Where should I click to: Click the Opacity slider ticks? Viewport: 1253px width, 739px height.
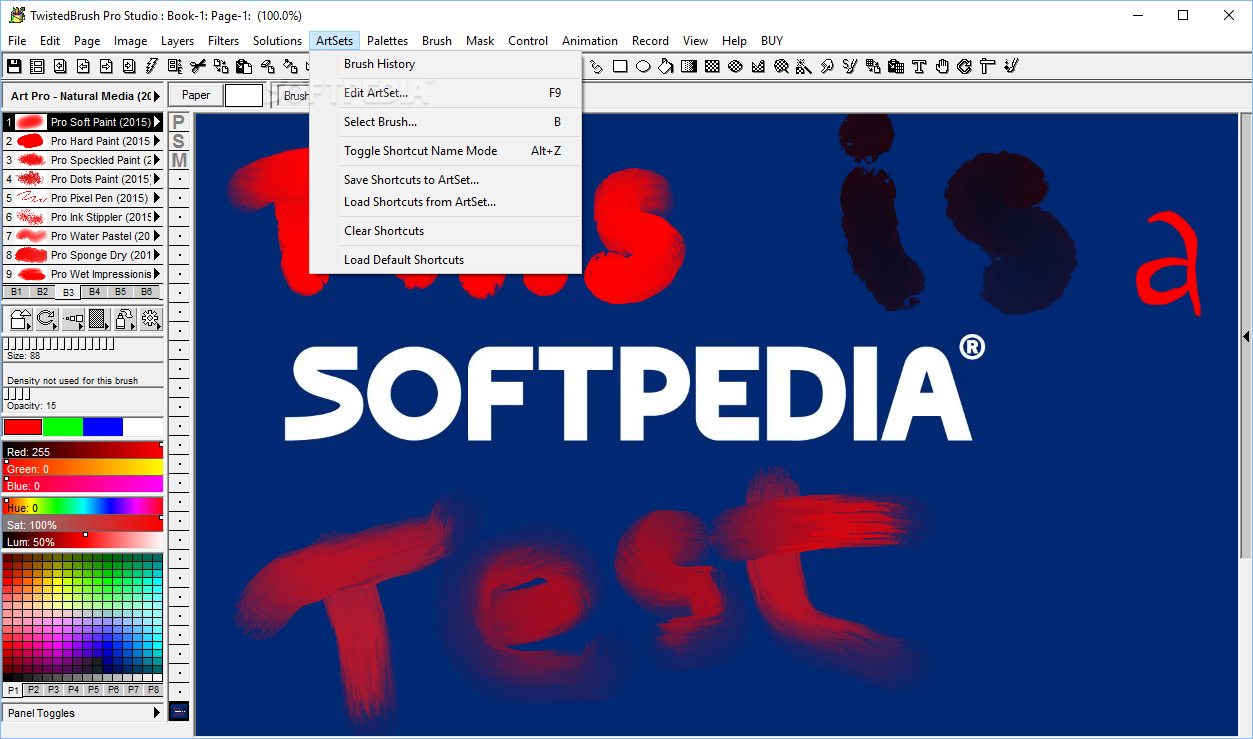pos(18,394)
